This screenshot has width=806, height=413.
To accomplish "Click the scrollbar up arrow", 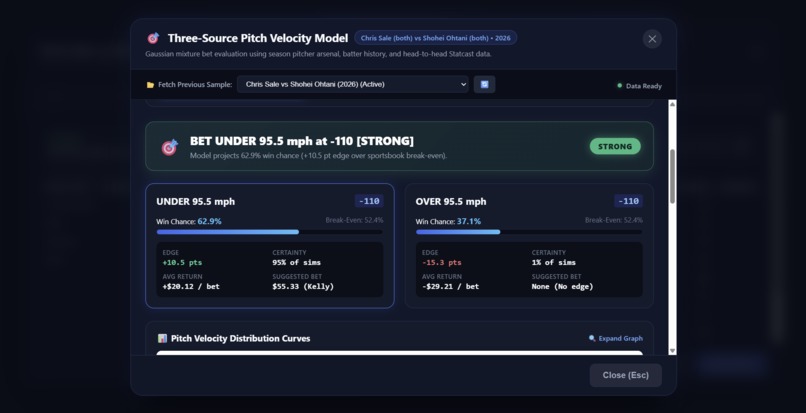I will (x=672, y=104).
